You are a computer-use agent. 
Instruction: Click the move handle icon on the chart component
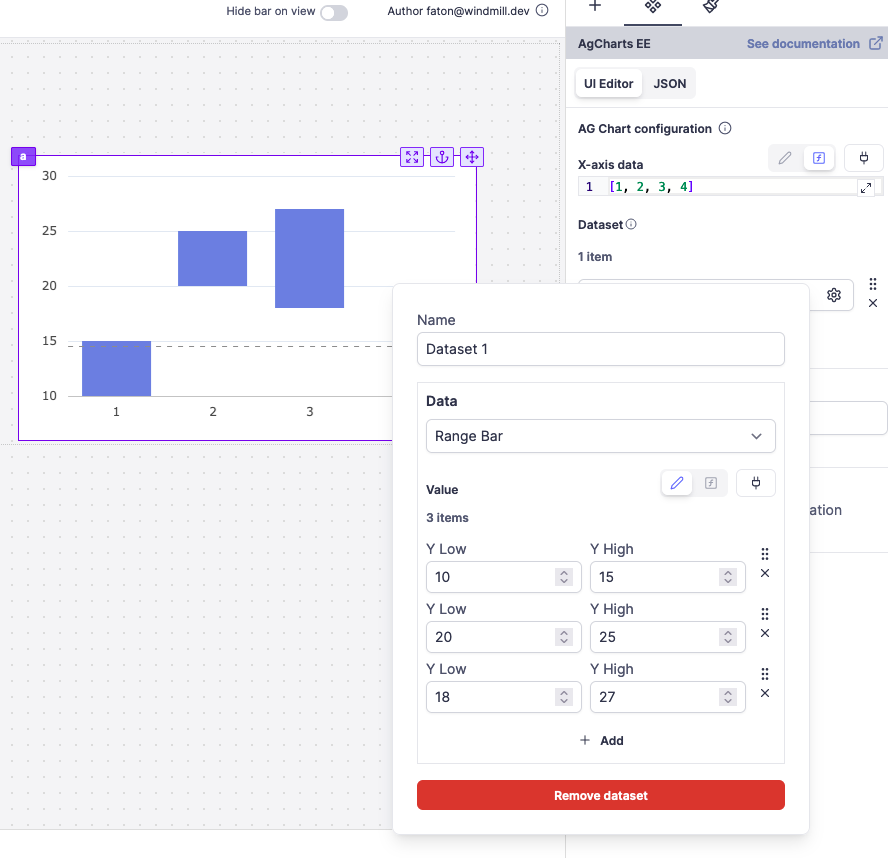click(x=472, y=157)
